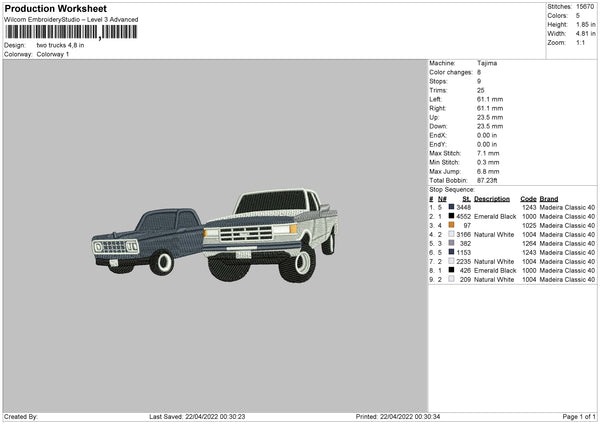Image resolution: width=600 pixels, height=424 pixels.
Task: Click the Brand column header
Action: (549, 198)
